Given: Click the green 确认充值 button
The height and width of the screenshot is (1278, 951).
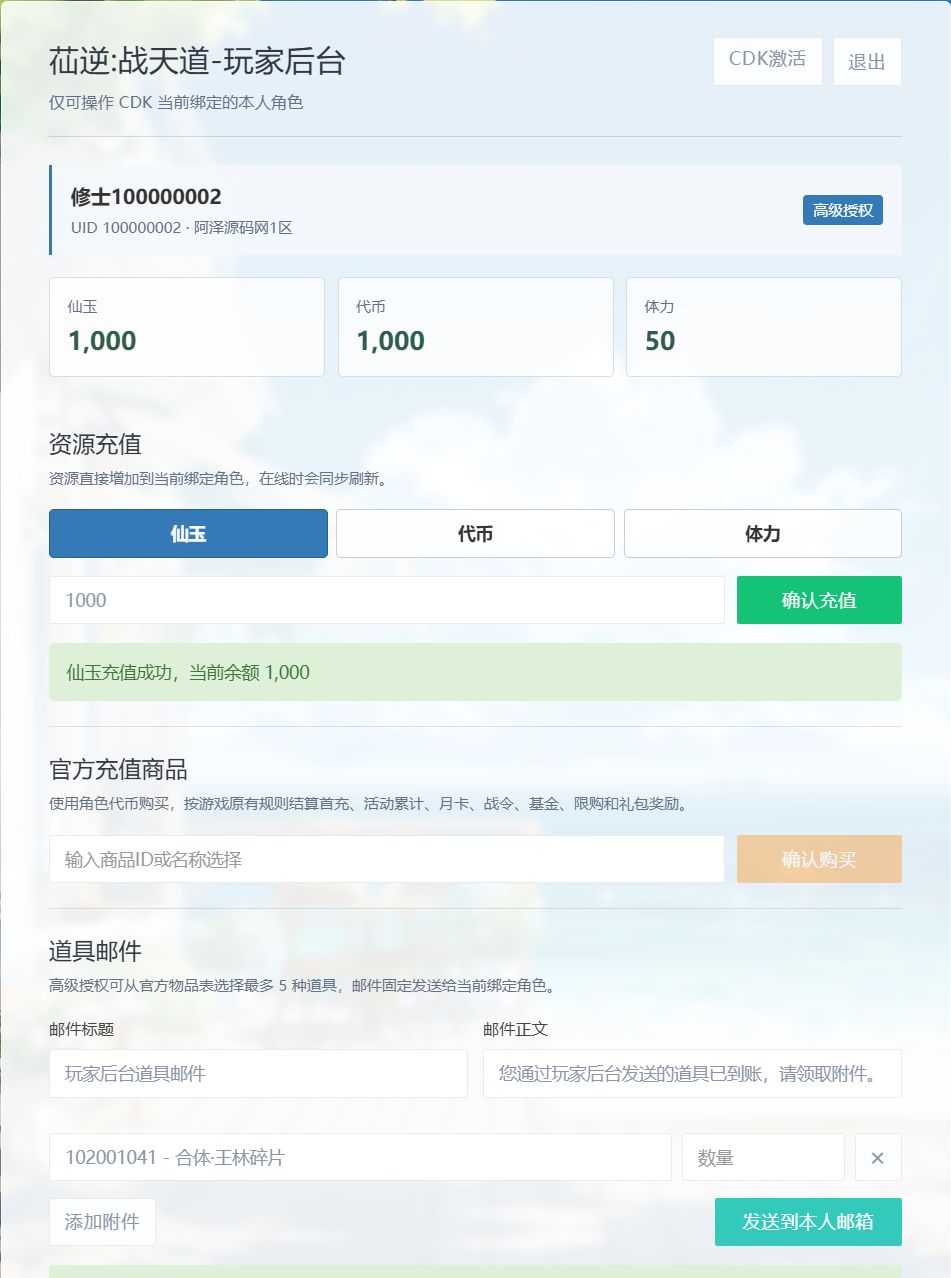Looking at the screenshot, I should (x=819, y=600).
